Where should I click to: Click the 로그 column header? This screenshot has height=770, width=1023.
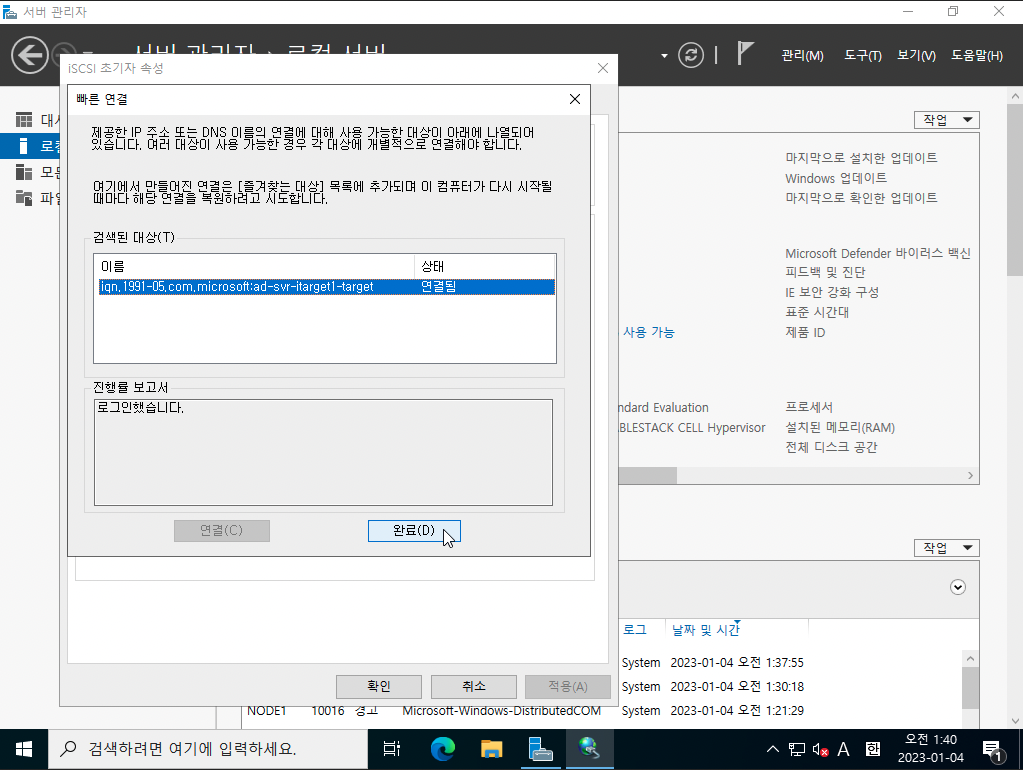point(635,630)
